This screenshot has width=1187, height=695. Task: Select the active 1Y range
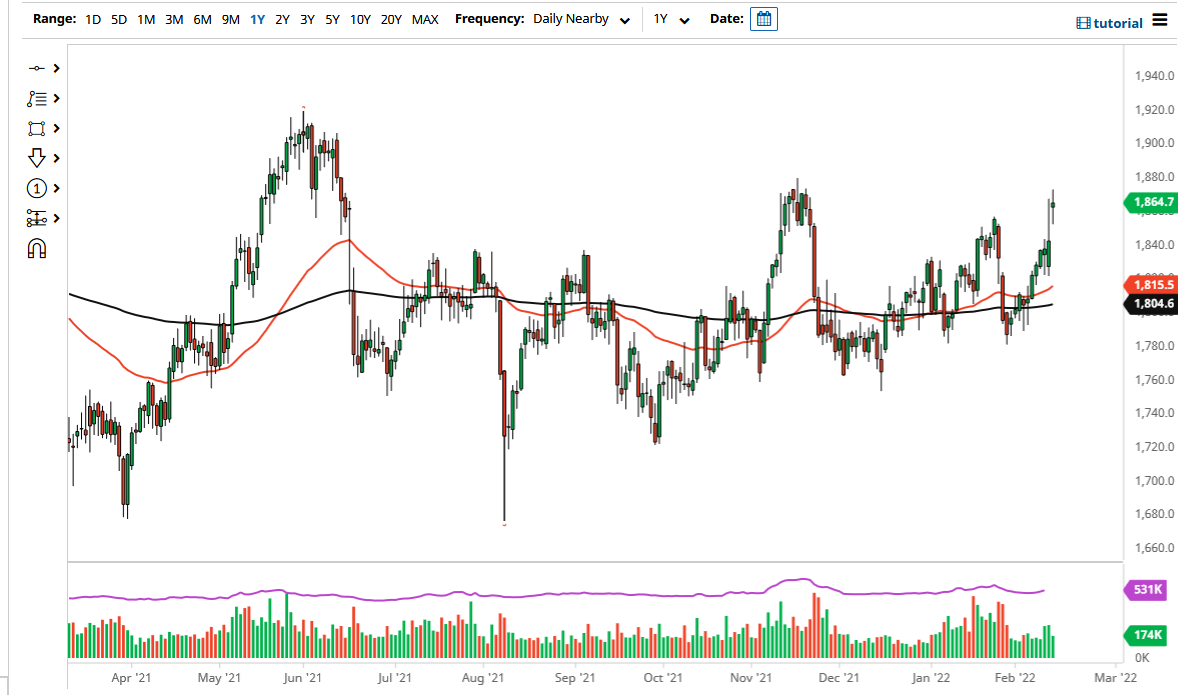pyautogui.click(x=257, y=20)
